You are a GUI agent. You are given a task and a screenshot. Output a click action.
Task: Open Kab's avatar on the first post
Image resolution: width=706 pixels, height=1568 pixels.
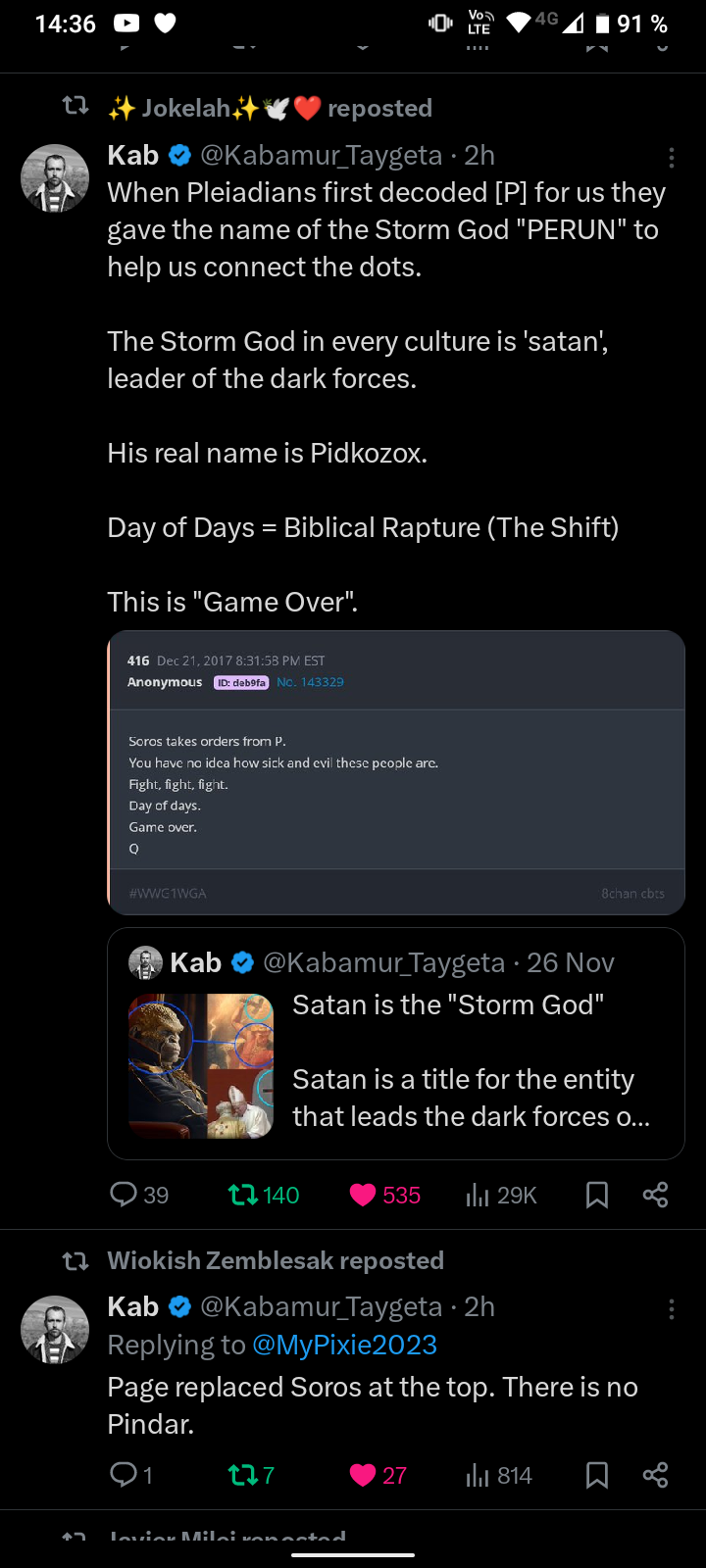pyautogui.click(x=55, y=178)
